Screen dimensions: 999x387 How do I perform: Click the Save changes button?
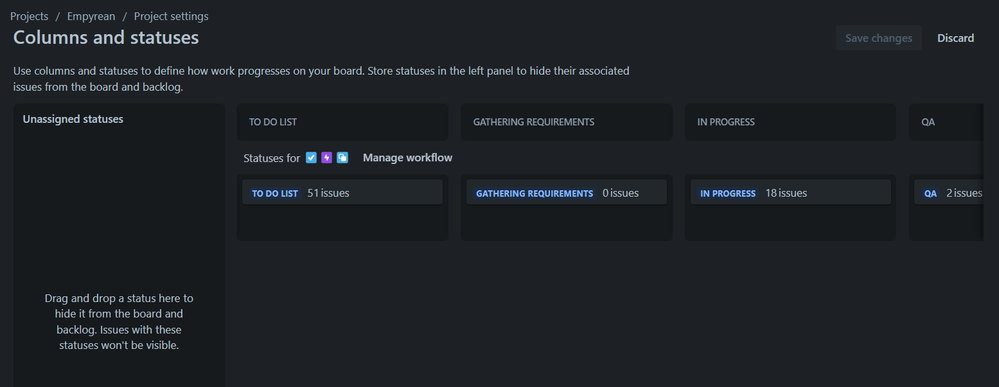coord(879,38)
